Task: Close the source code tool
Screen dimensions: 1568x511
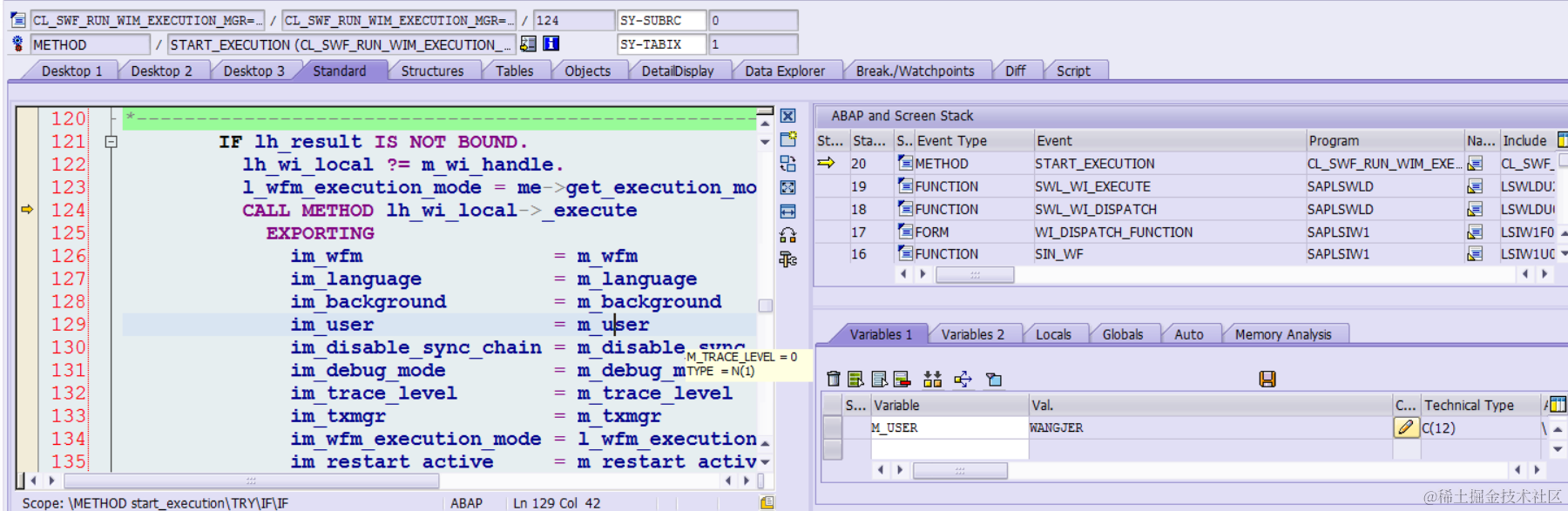Action: coord(787,116)
